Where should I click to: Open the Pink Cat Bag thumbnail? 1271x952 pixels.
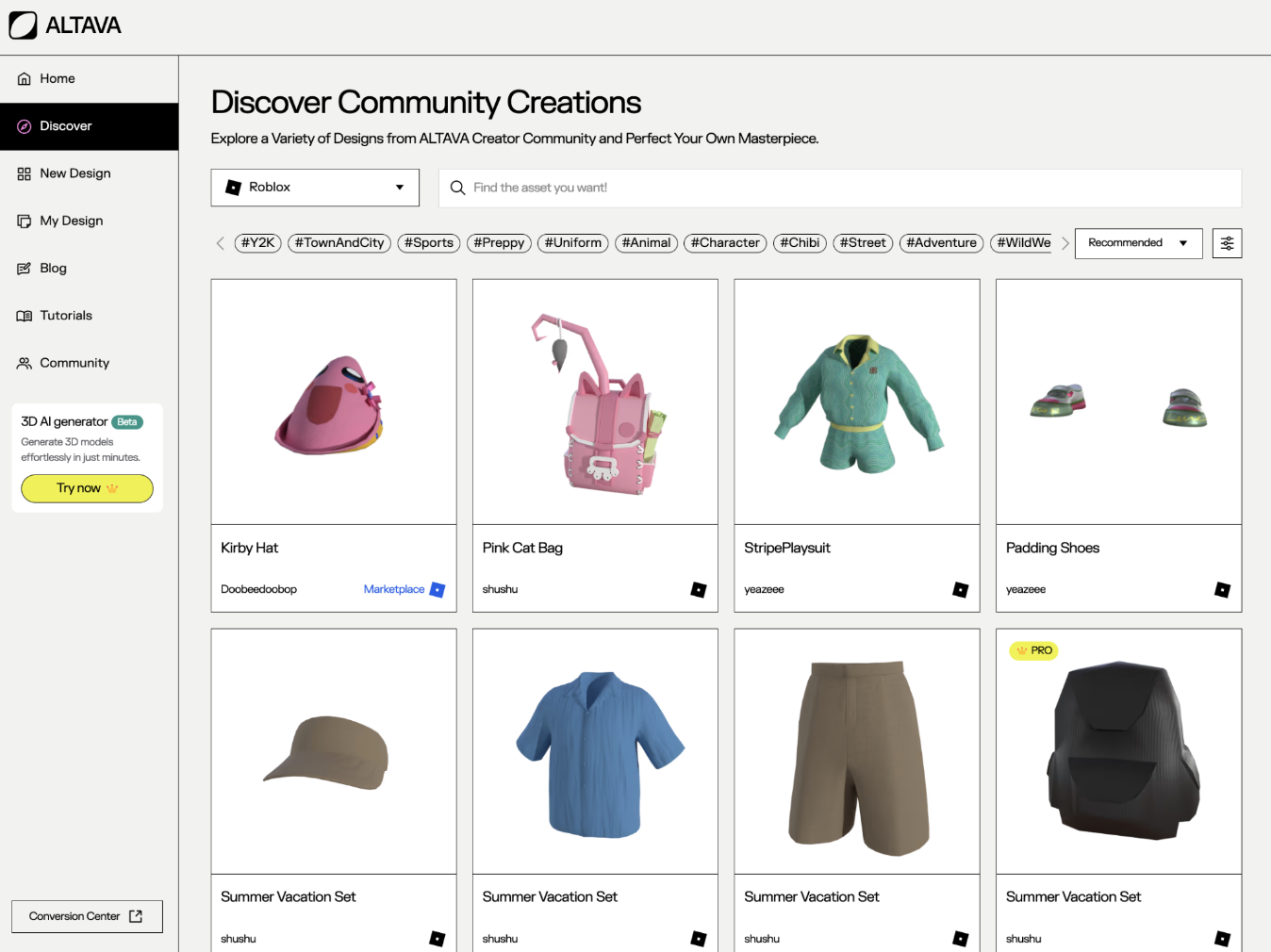595,402
